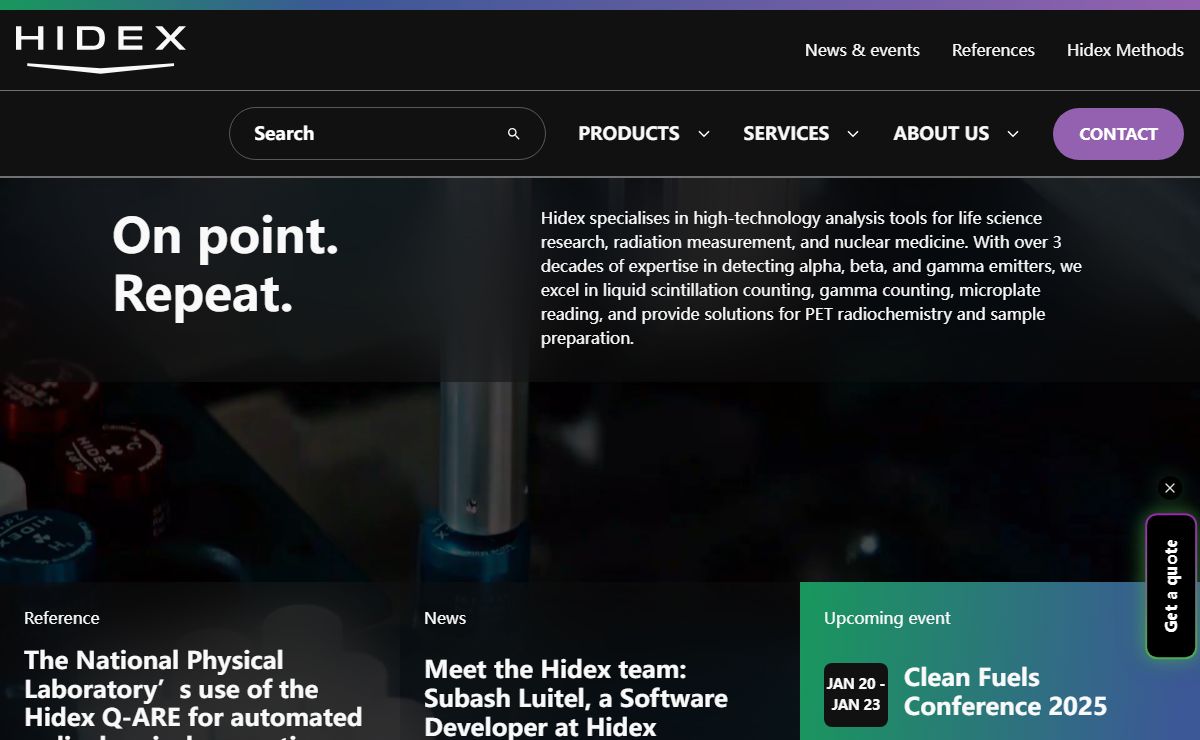The height and width of the screenshot is (740, 1200).
Task: Click the search magnifier icon
Action: pos(514,134)
